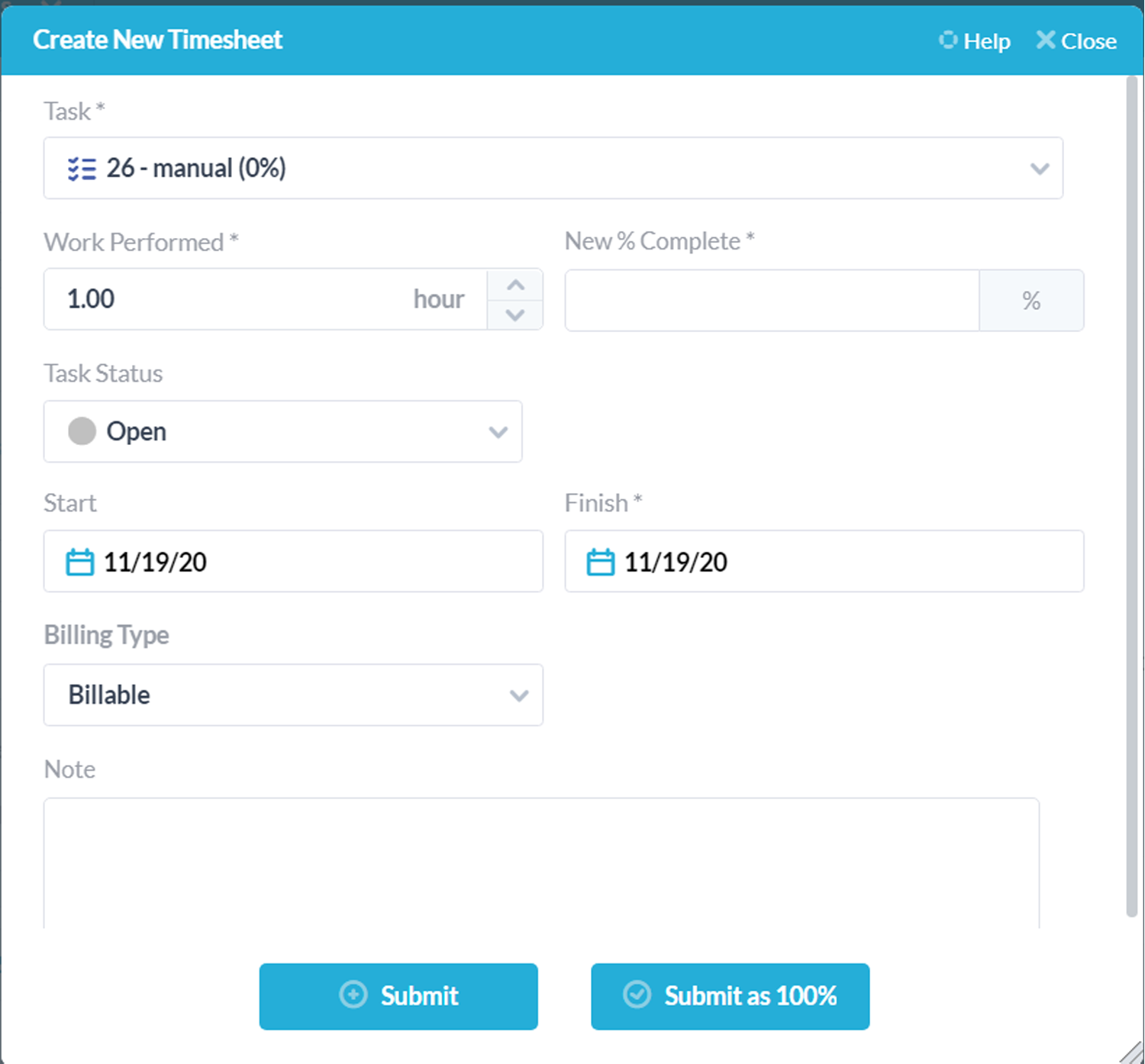Click the resize grip at dialog corner
Screen dimensions: 1145x1064
(x=1132, y=1053)
